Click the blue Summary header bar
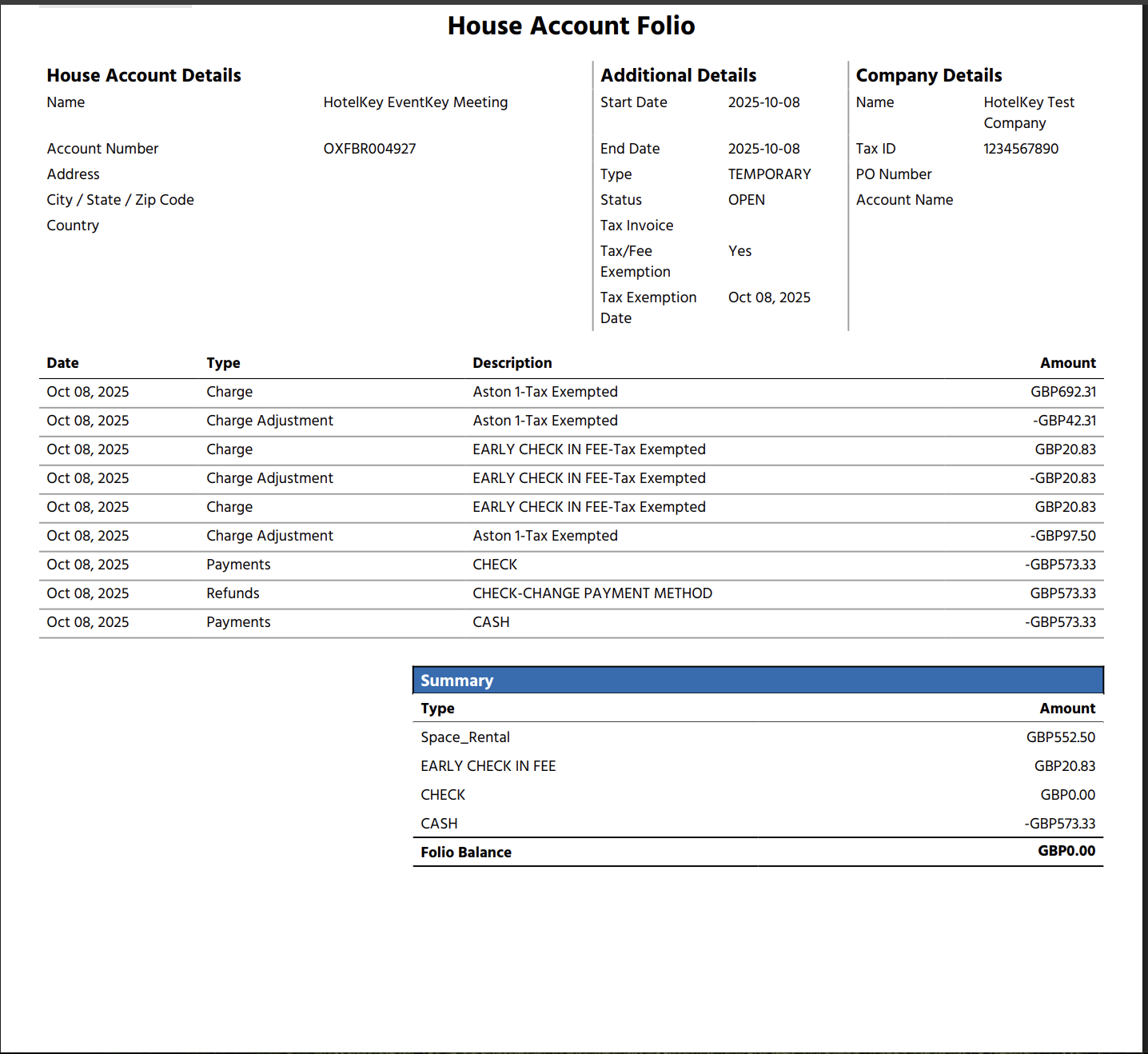Image resolution: width=1148 pixels, height=1054 pixels. tap(757, 681)
